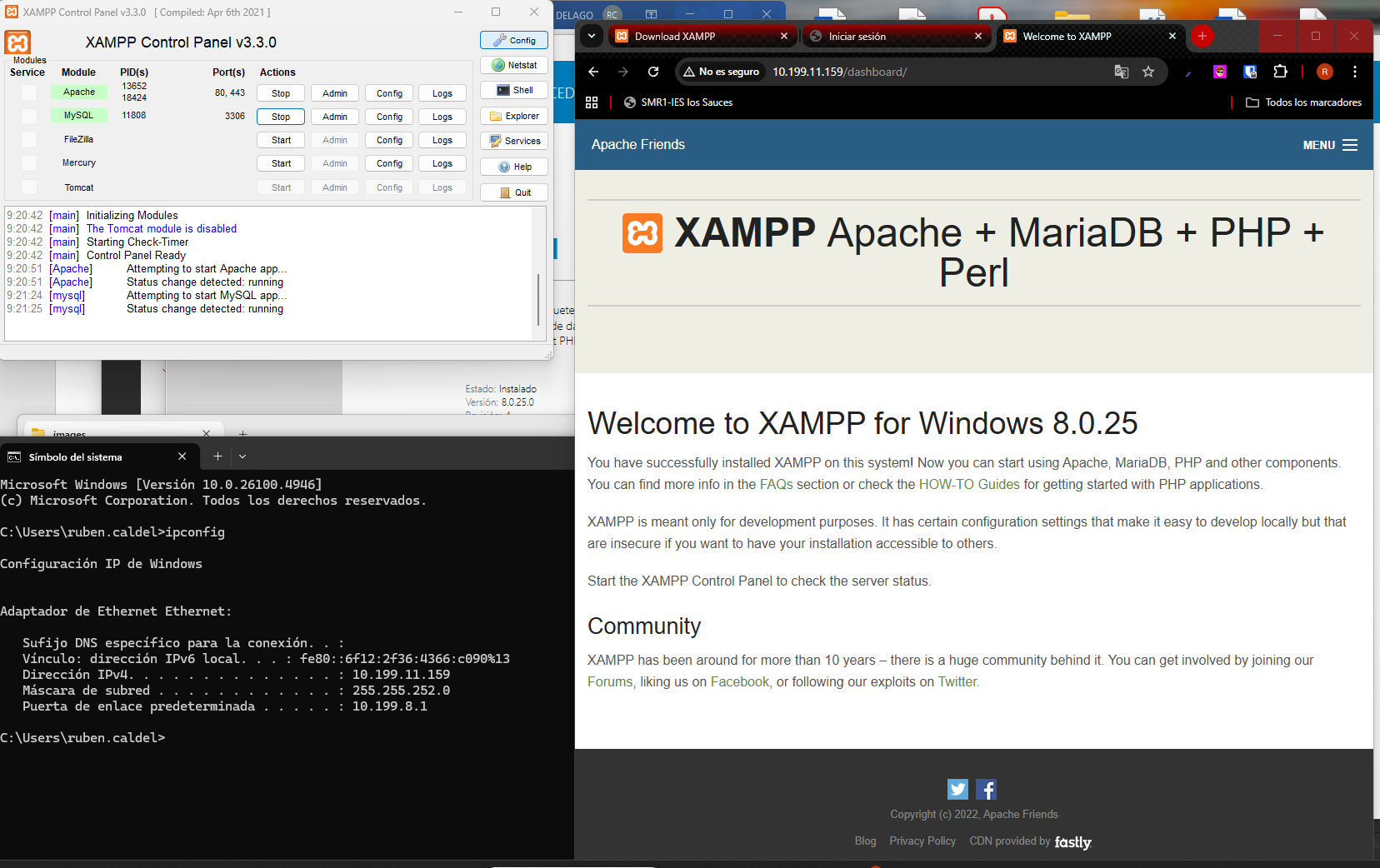Stop the MySQL module
Screen dimensions: 1380x868
point(281,117)
